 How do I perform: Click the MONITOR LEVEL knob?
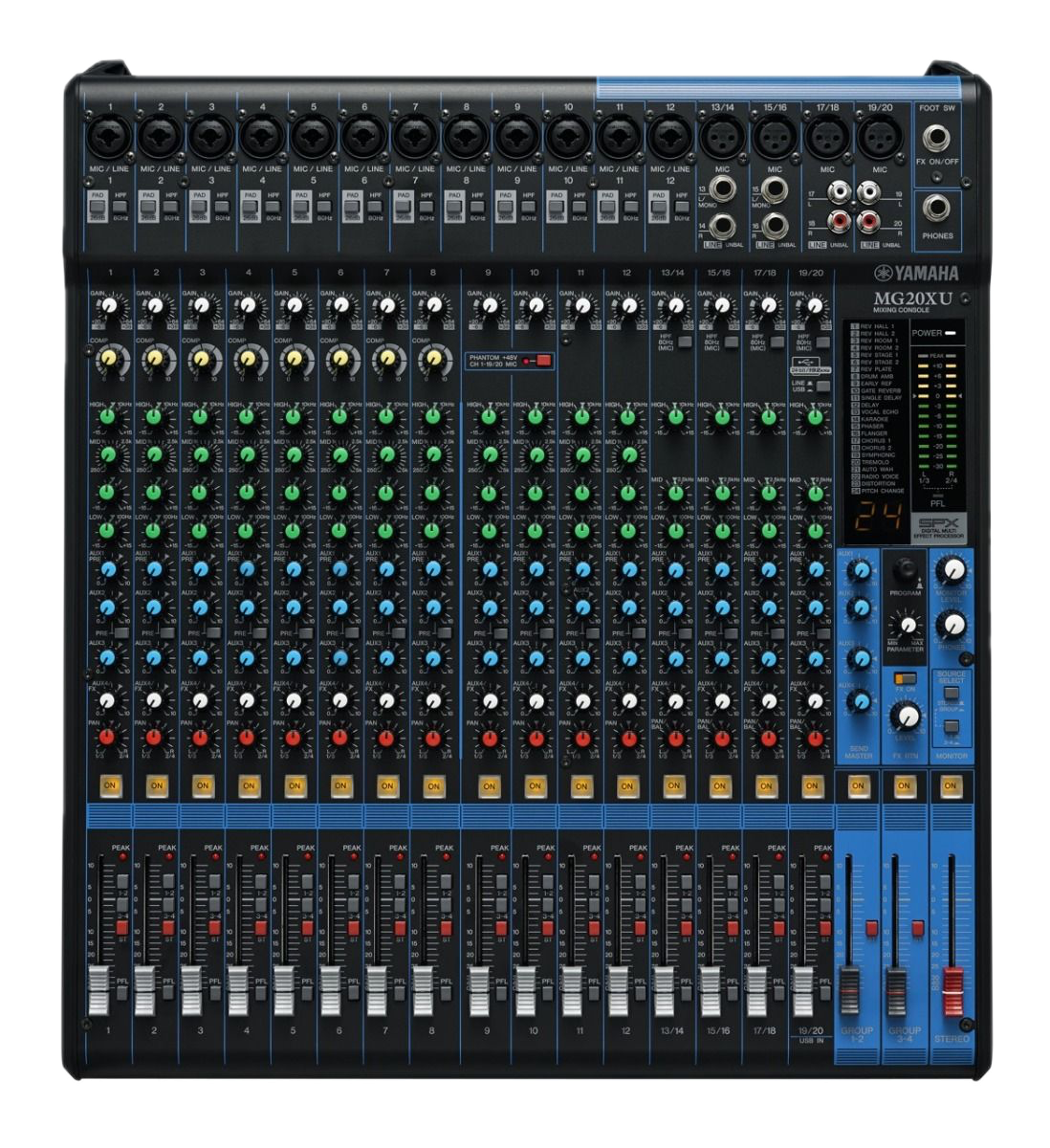[x=951, y=571]
